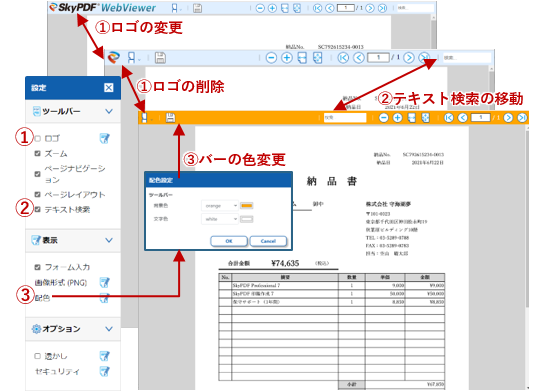The height and width of the screenshot is (391, 543).
Task: Go to first page in the orange toolbar
Action: (x=448, y=118)
